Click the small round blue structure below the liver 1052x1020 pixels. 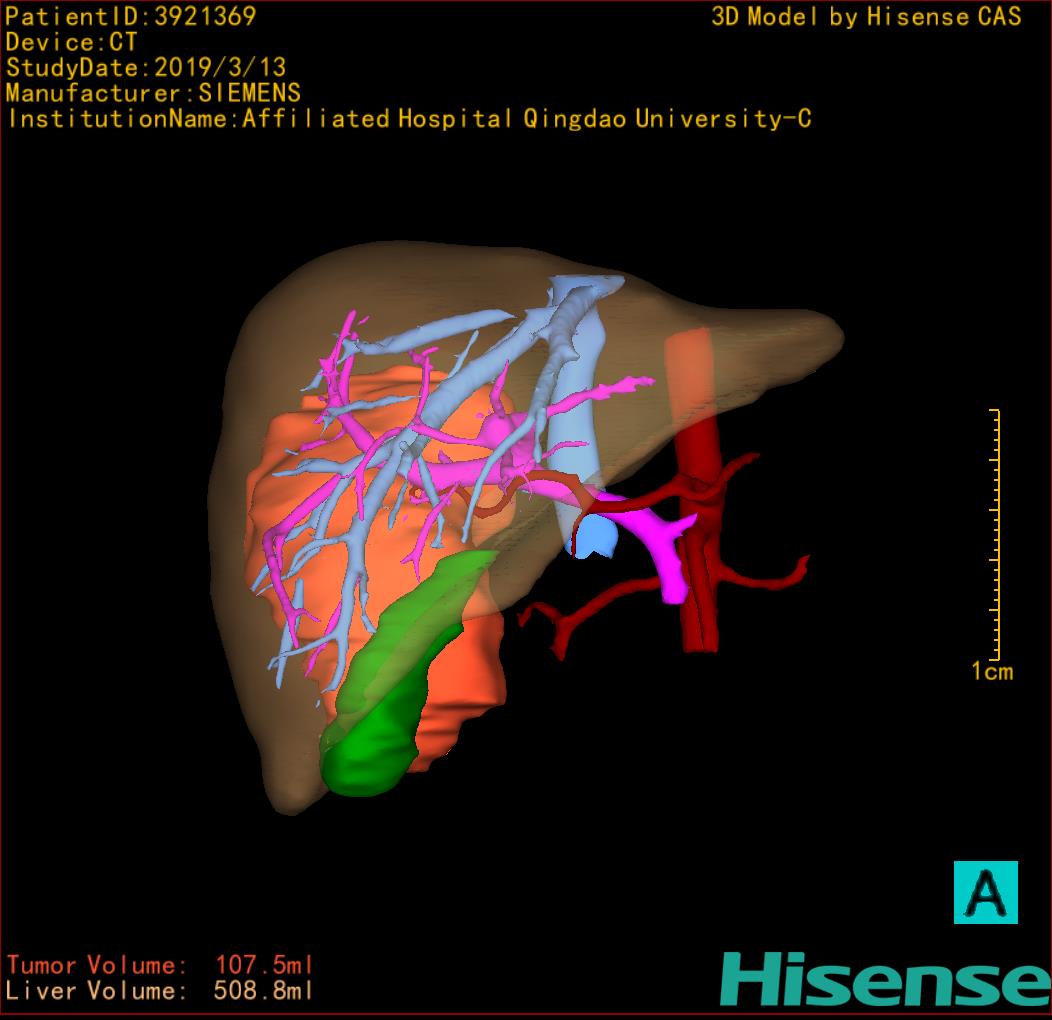[x=594, y=538]
